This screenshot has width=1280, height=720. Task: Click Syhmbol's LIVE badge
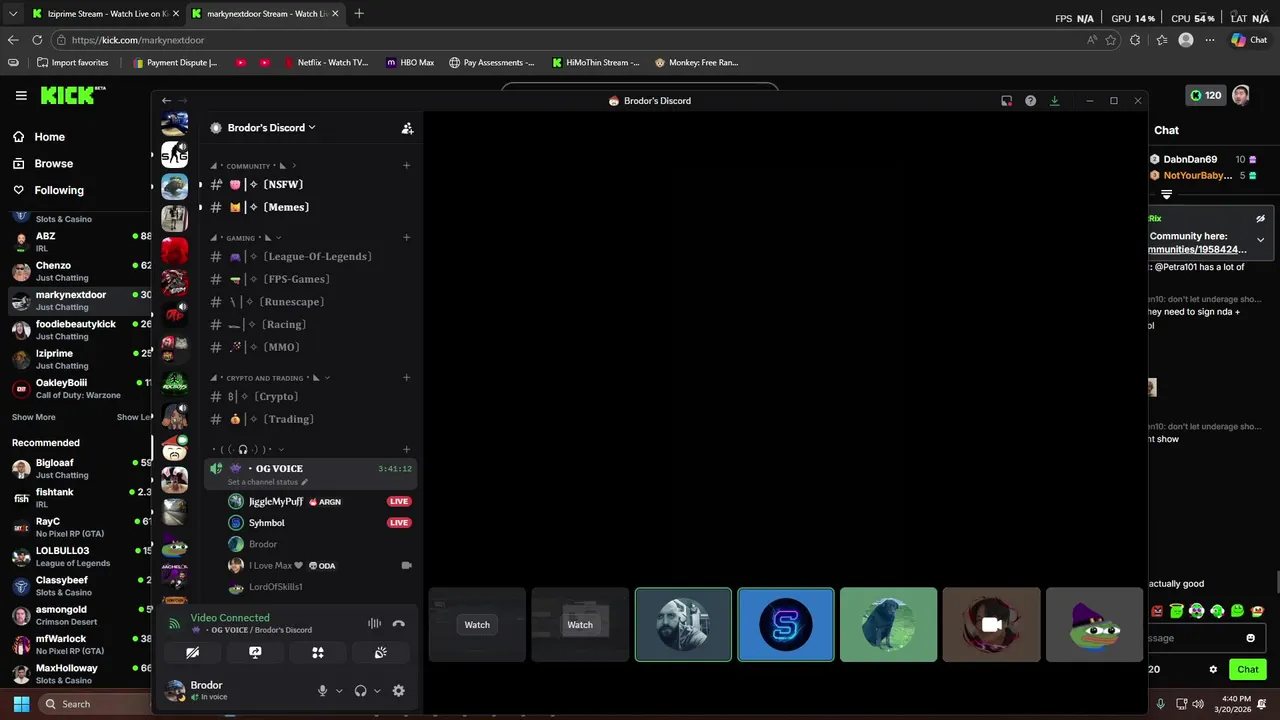click(x=399, y=523)
